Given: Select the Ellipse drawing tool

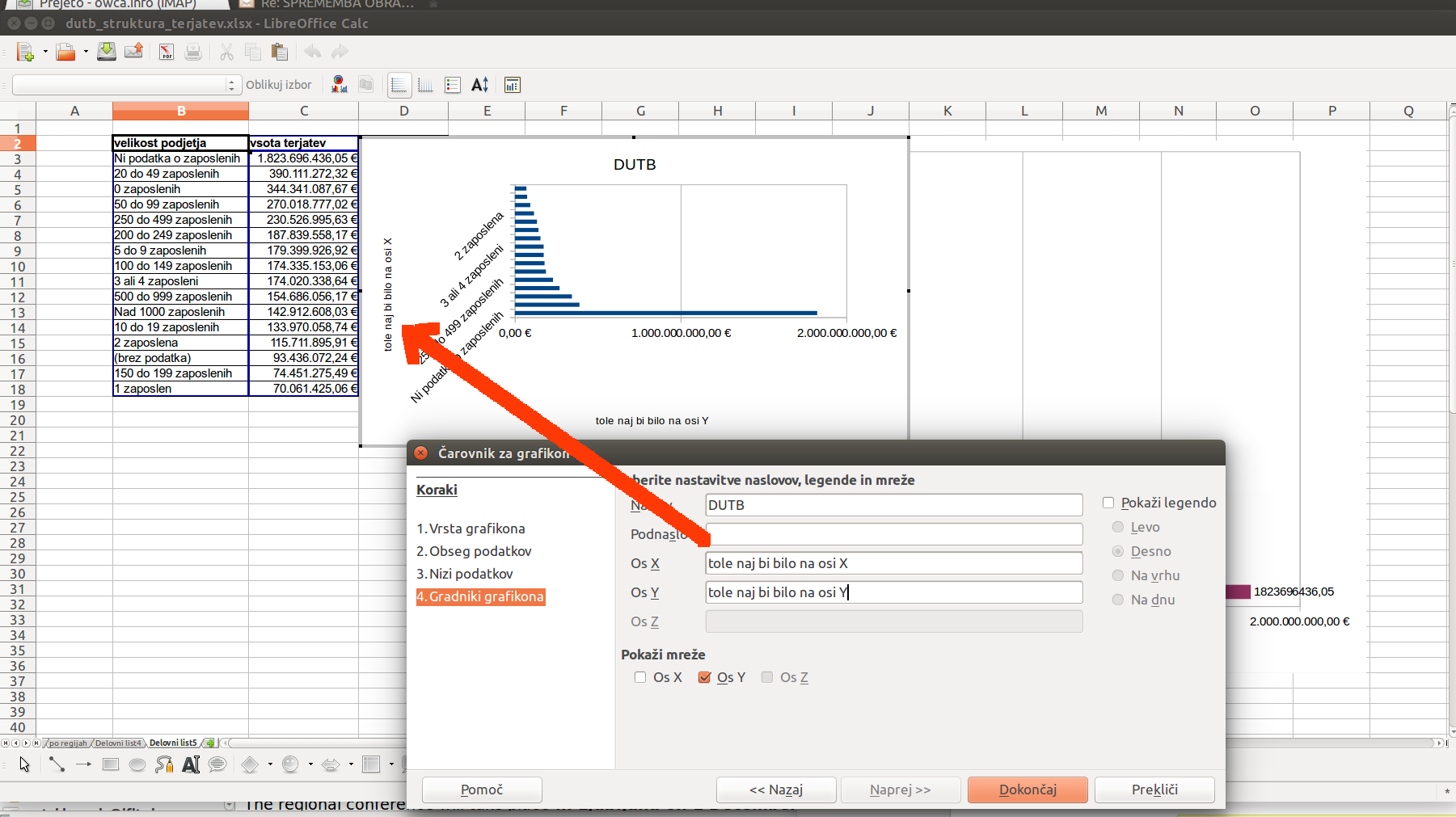Looking at the screenshot, I should click(137, 764).
